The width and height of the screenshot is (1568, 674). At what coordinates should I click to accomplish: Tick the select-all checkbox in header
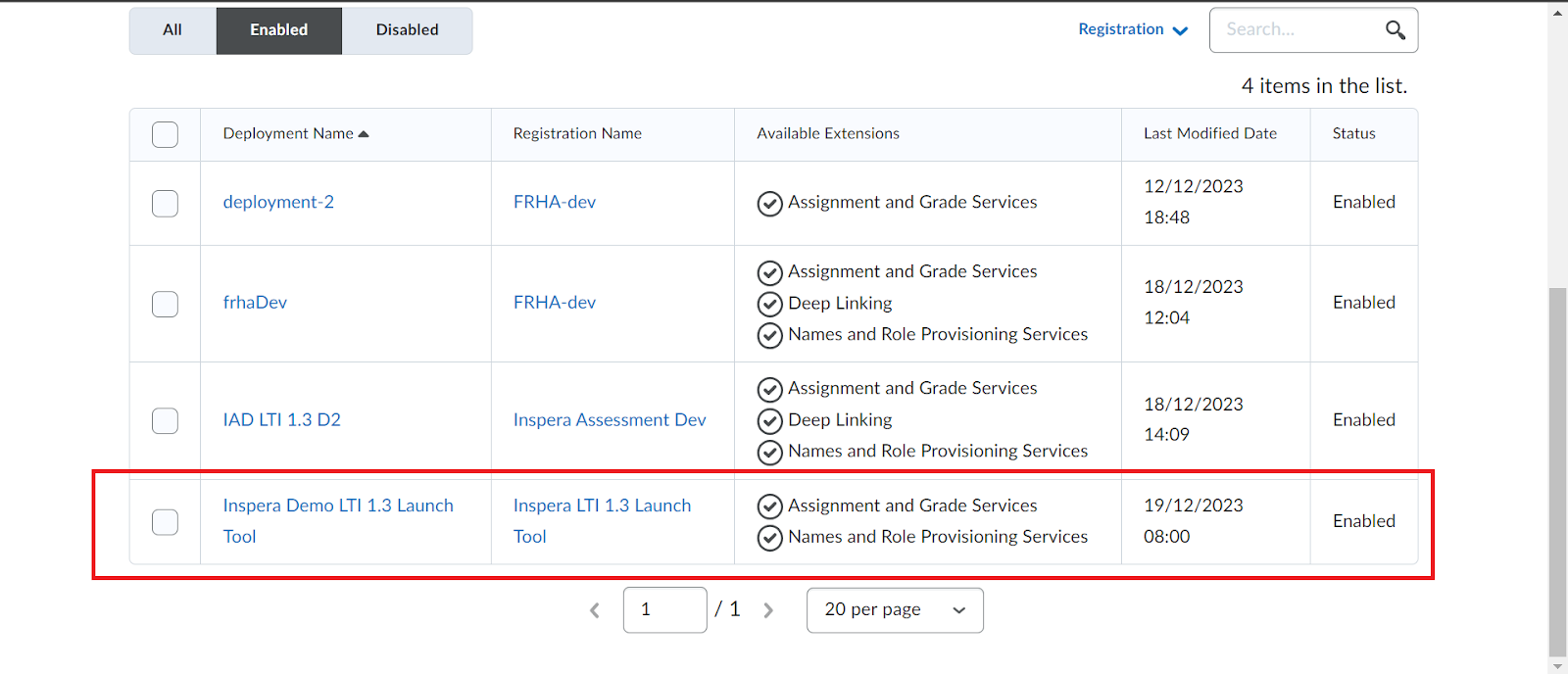coord(165,134)
